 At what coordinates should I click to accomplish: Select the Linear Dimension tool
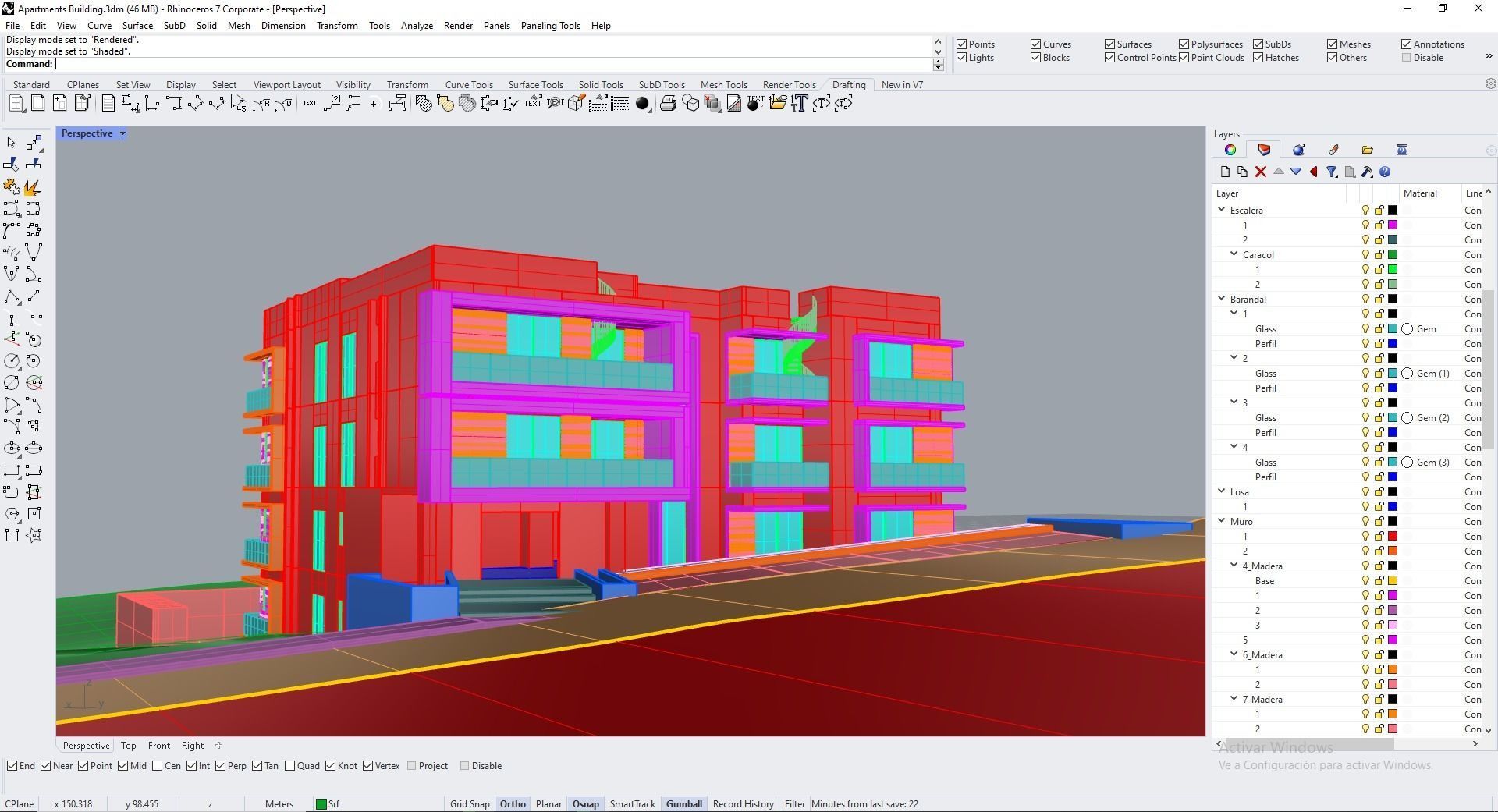131,103
